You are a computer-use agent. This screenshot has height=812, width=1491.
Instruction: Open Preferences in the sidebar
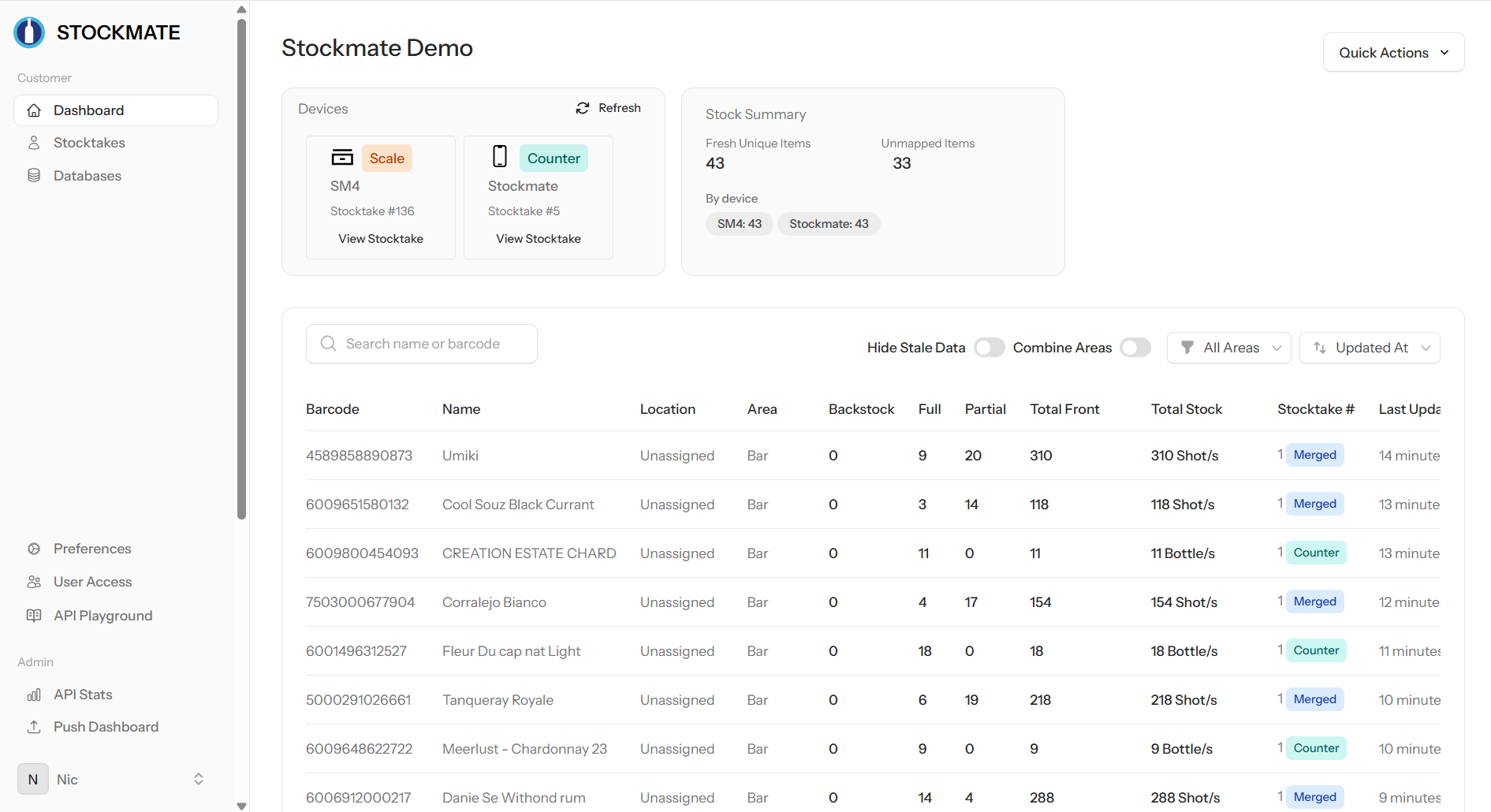[x=116, y=549]
